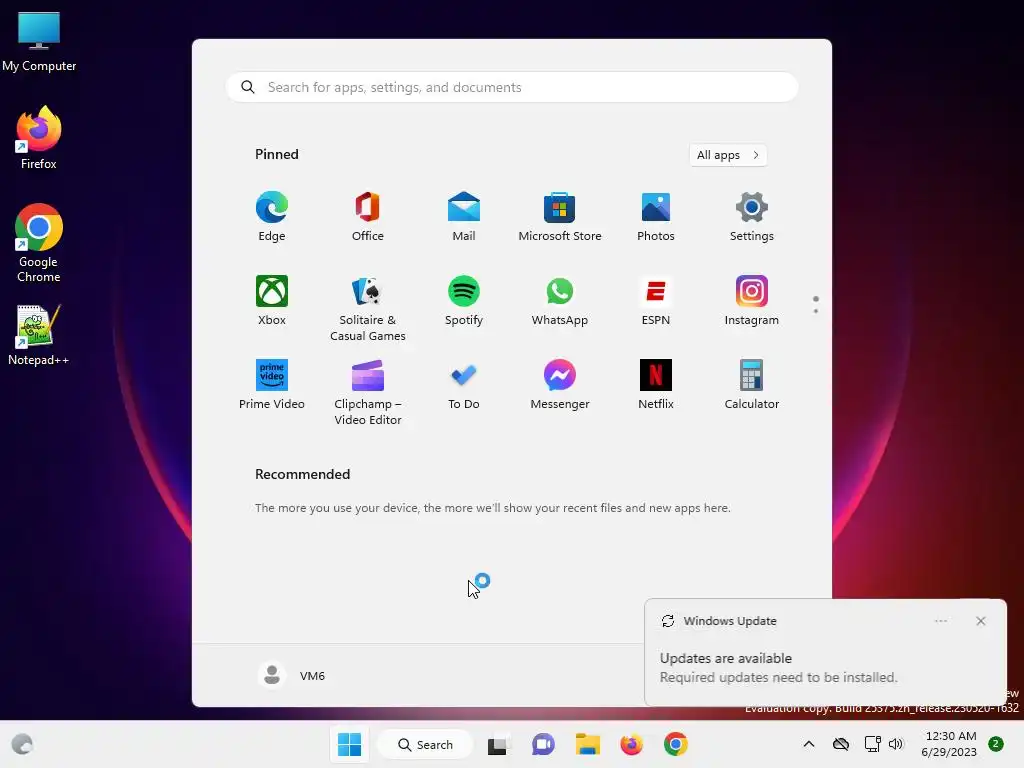Launch the Calculator app
1024x768 pixels.
point(752,385)
